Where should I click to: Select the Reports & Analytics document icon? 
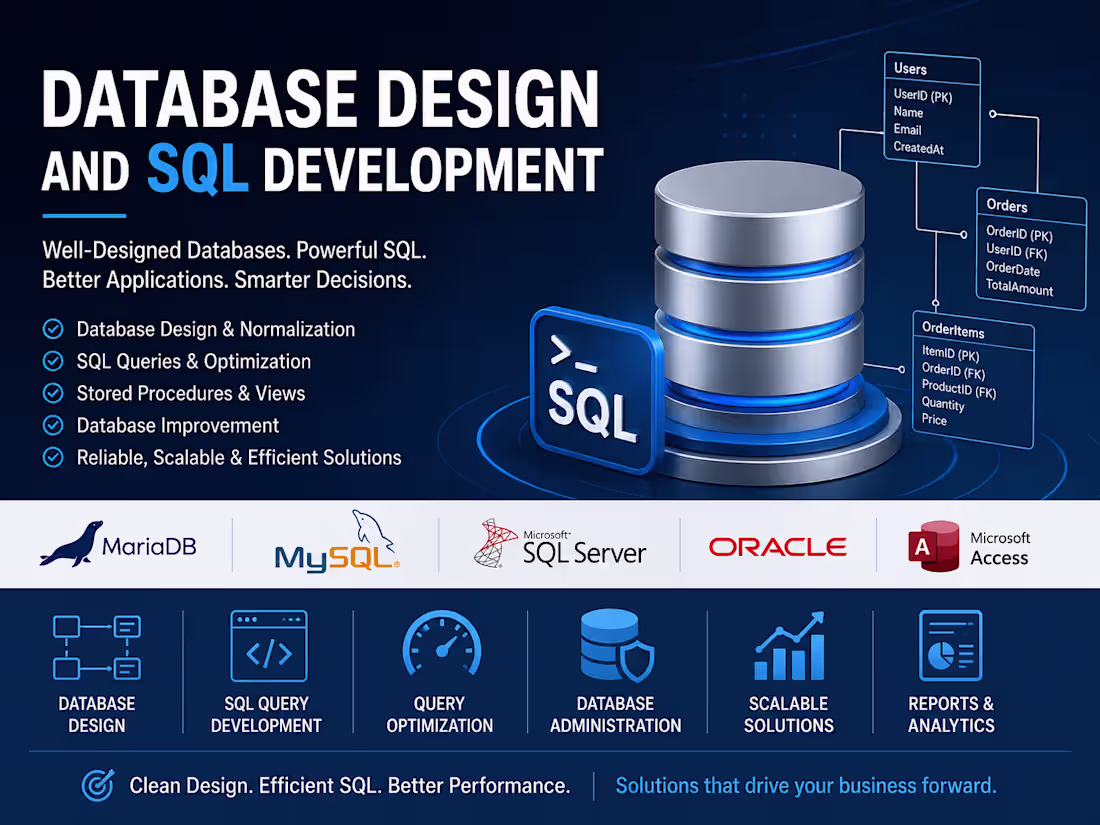coord(951,645)
